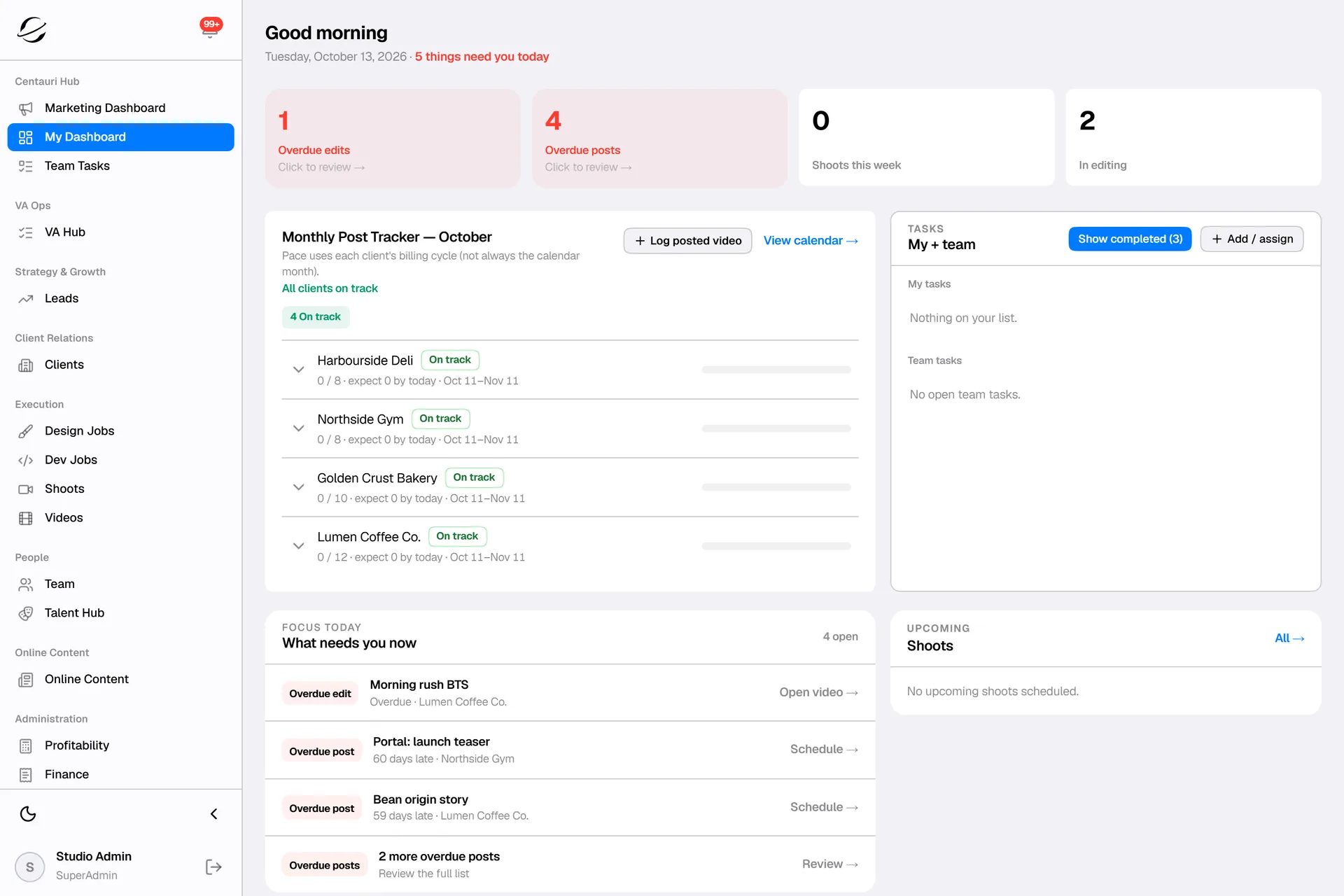Click the 5 things need you today text
Image resolution: width=1344 pixels, height=896 pixels.
click(x=482, y=57)
